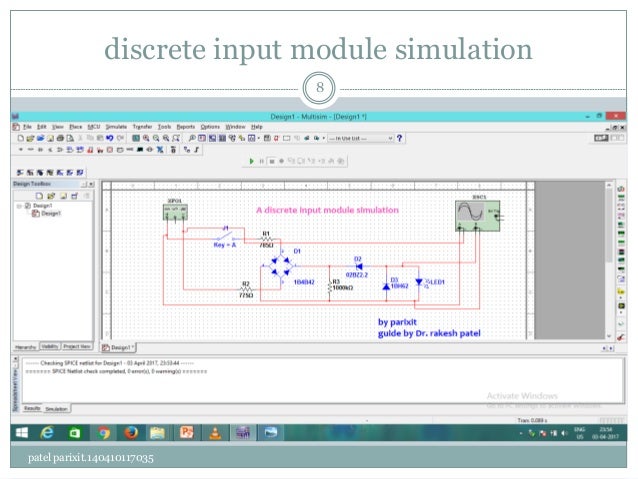The height and width of the screenshot is (479, 638).
Task: Place a transistor component
Action: 50,150
